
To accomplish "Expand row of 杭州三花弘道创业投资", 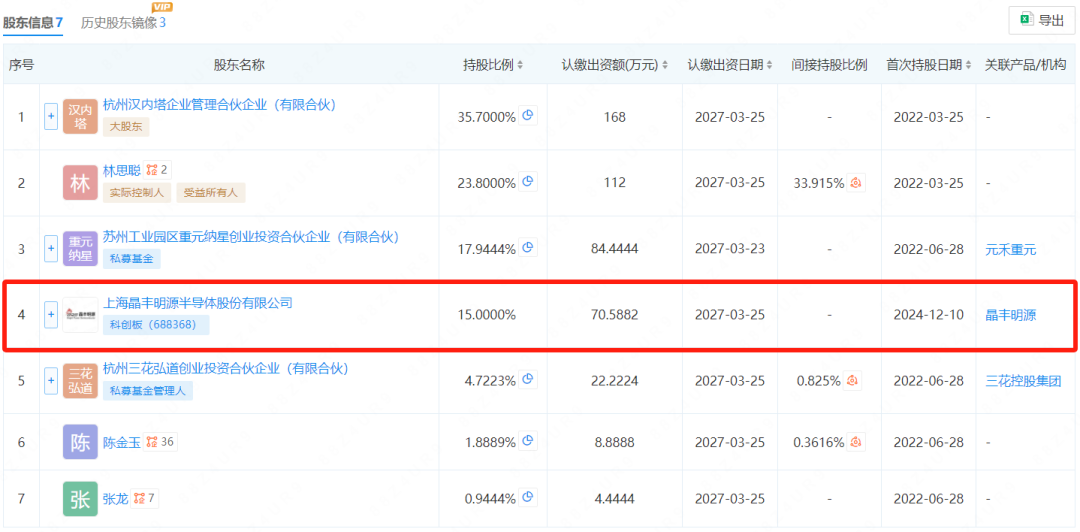I will coord(51,380).
